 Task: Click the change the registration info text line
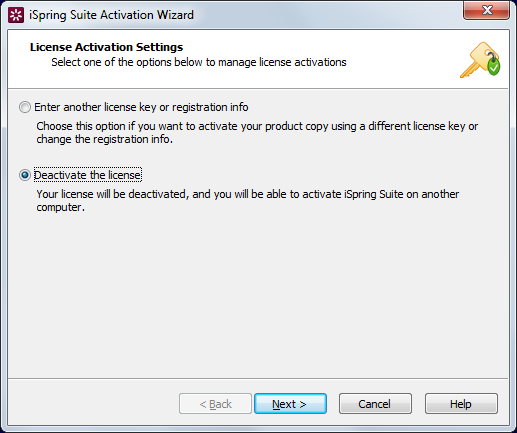coord(105,139)
